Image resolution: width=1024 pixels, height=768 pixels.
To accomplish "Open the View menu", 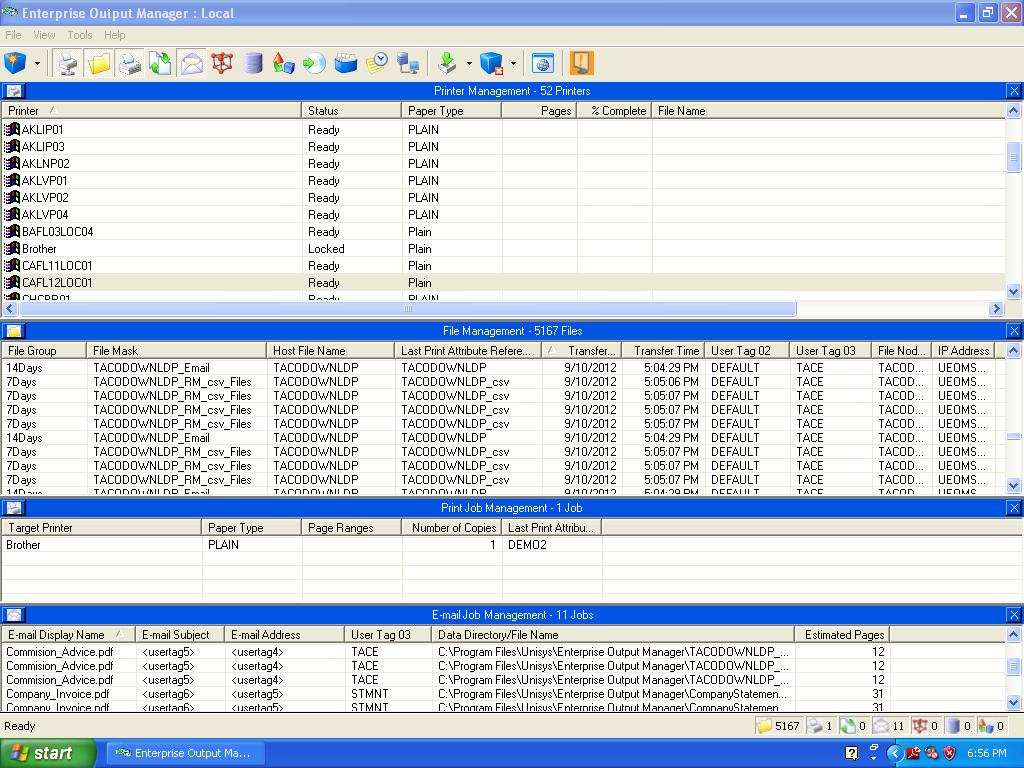I will pyautogui.click(x=44, y=35).
